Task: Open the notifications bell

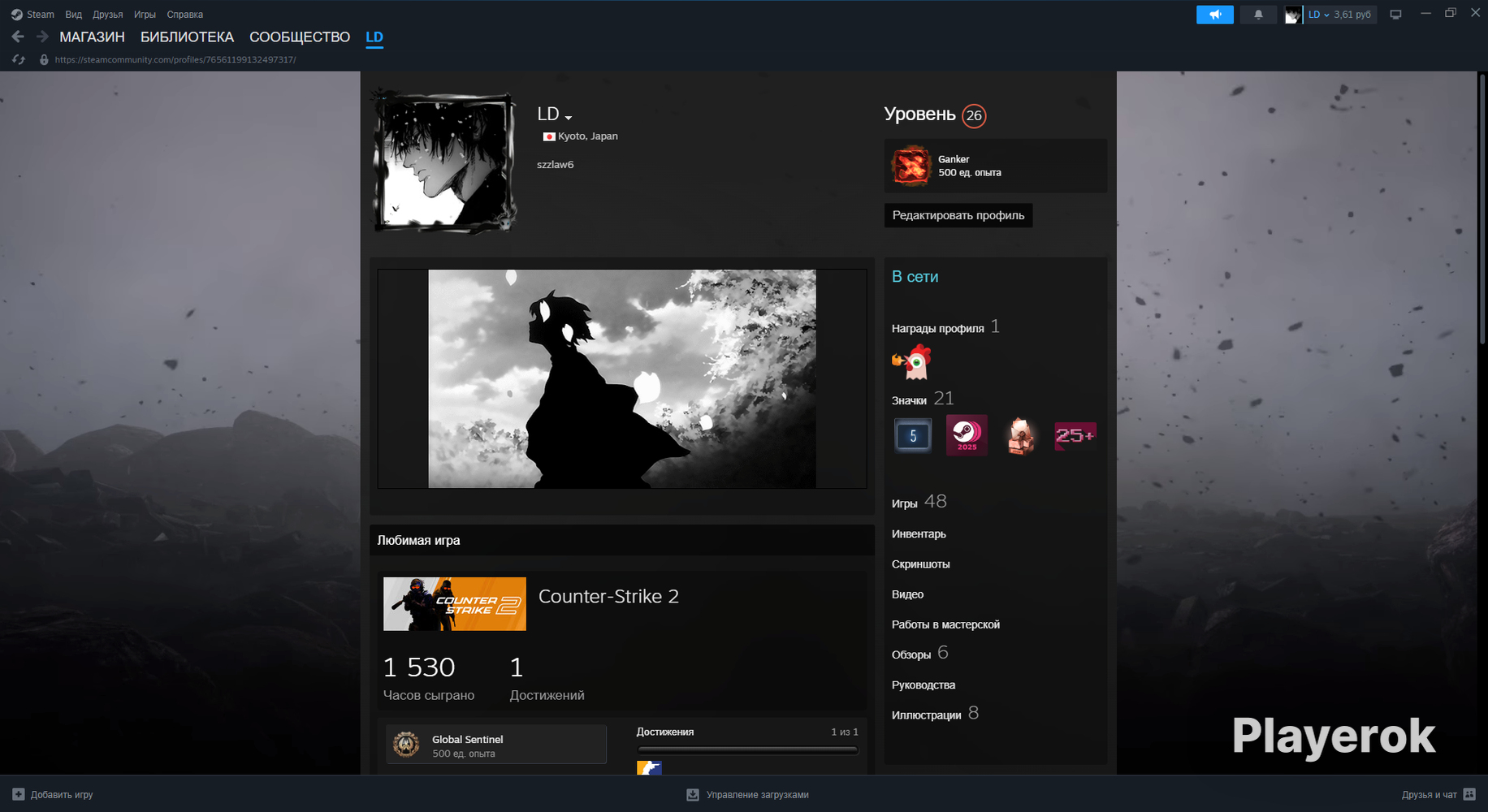Action: pyautogui.click(x=1258, y=15)
